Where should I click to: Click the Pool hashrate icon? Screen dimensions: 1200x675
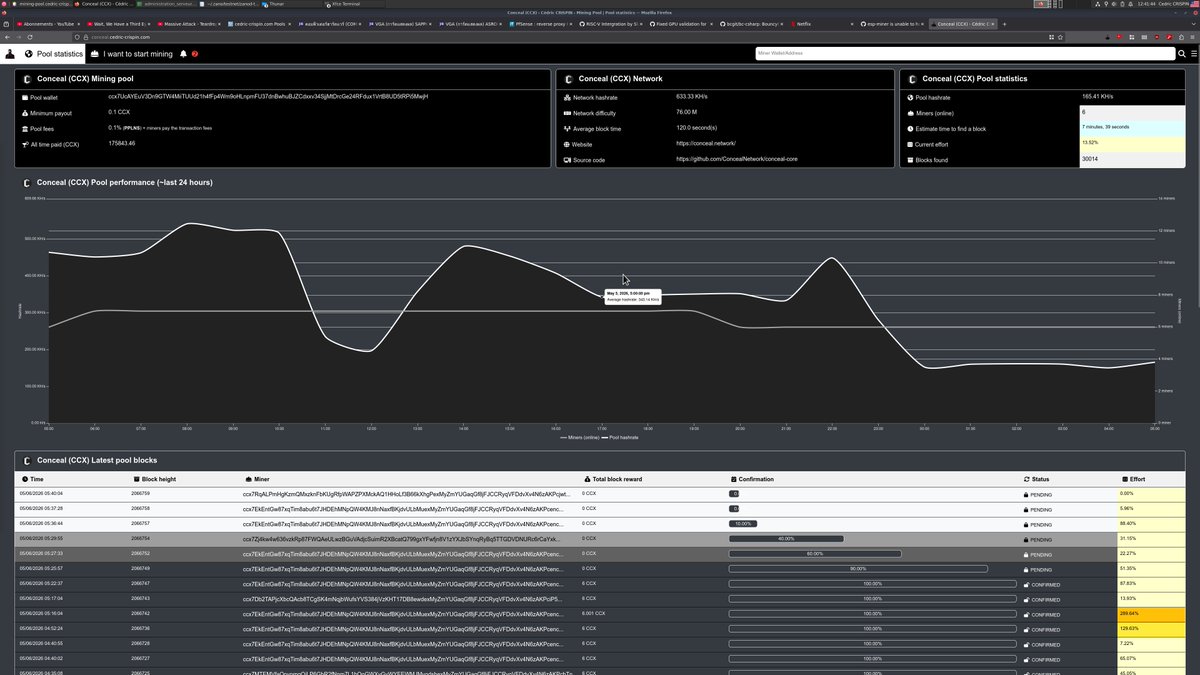coord(910,97)
